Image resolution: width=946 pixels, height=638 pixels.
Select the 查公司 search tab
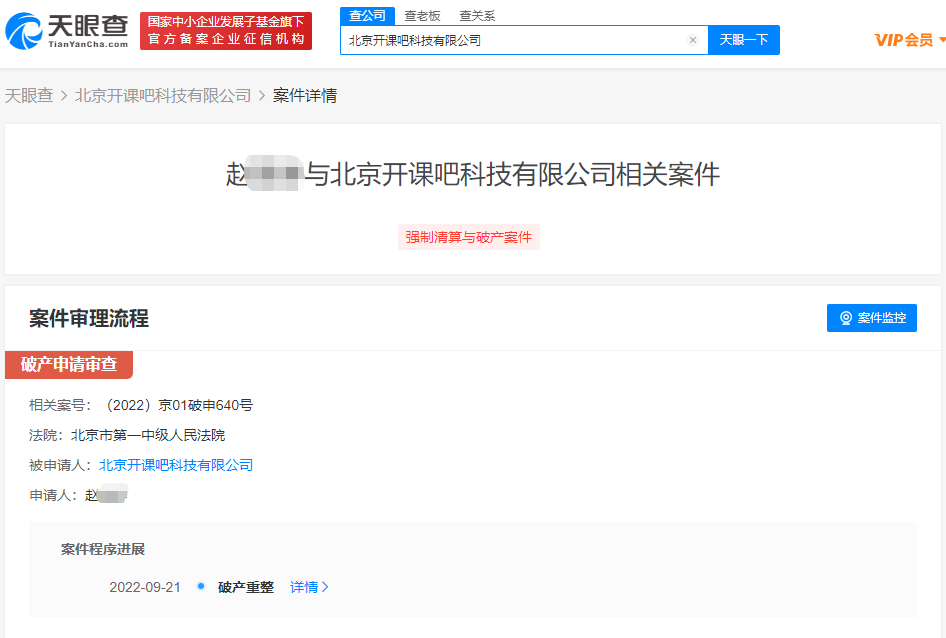point(367,16)
